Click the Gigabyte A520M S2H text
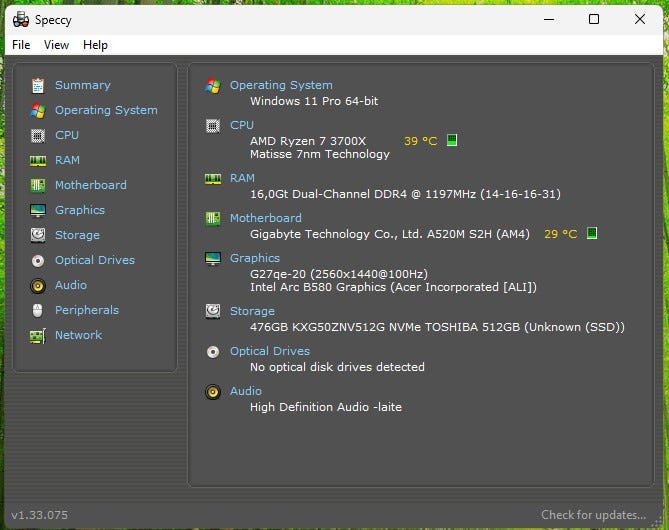 point(390,234)
